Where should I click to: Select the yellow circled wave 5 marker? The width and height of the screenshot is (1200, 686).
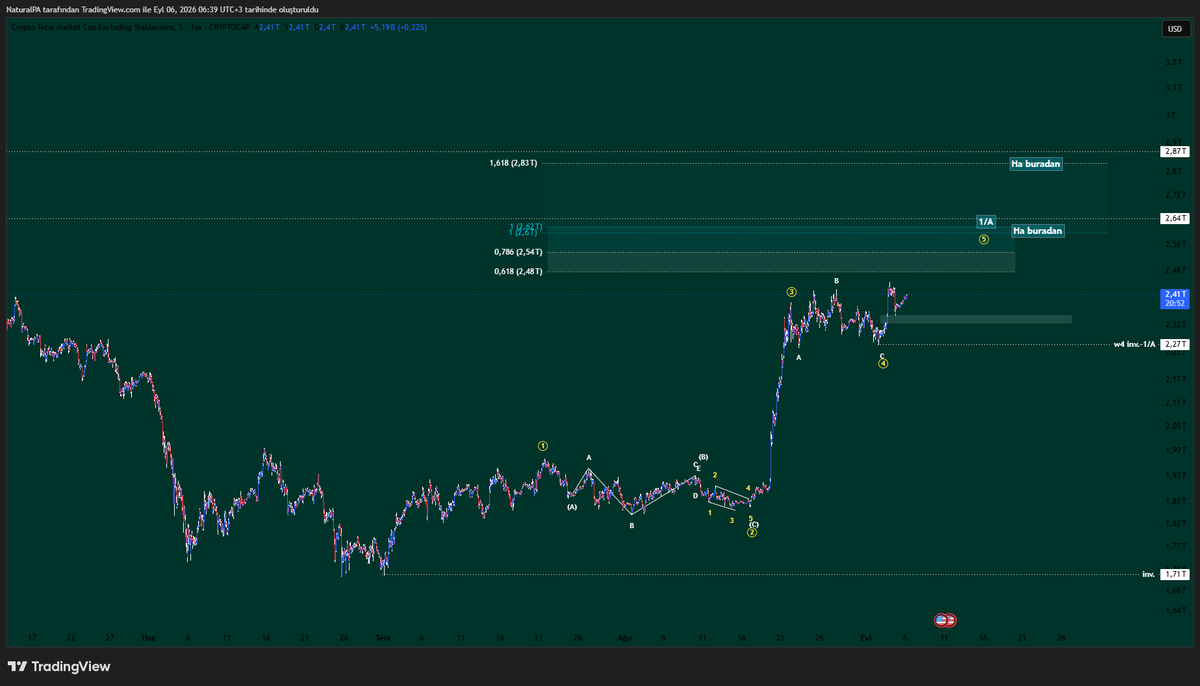(x=984, y=240)
